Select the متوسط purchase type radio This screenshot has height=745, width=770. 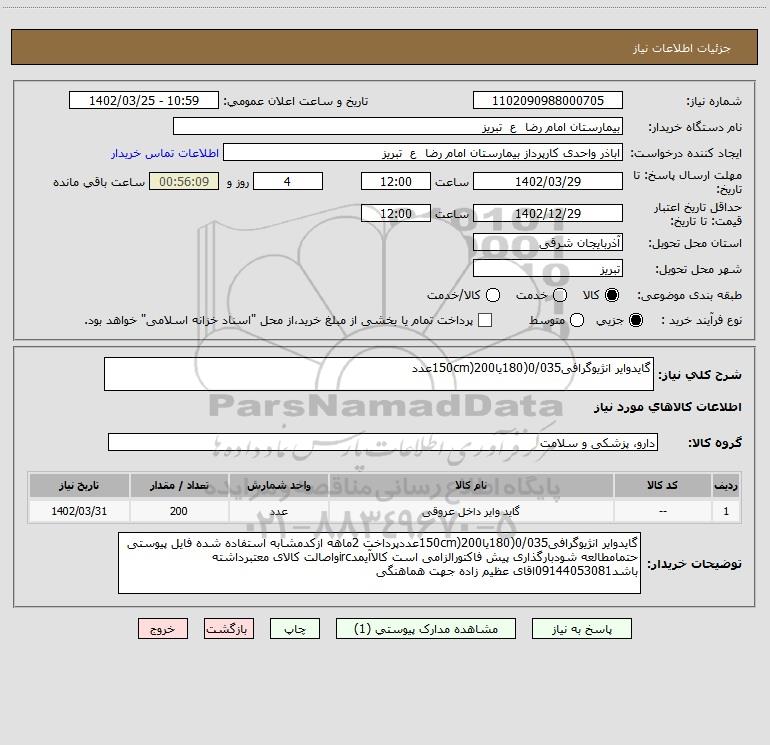pos(577,320)
